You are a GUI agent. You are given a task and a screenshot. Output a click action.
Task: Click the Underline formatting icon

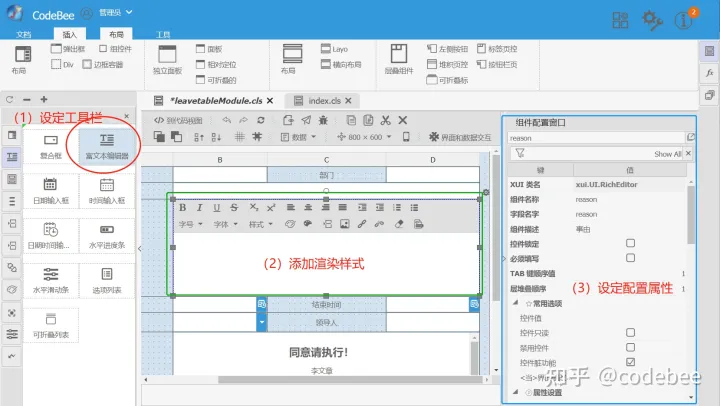(x=216, y=208)
